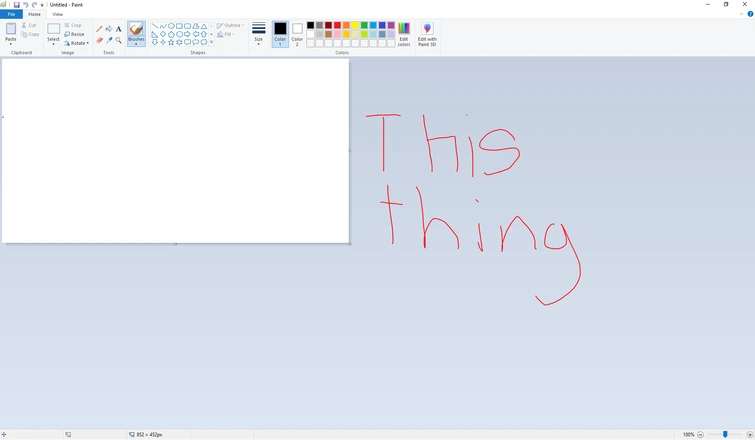
Task: Click the Cut button
Action: pos(29,25)
